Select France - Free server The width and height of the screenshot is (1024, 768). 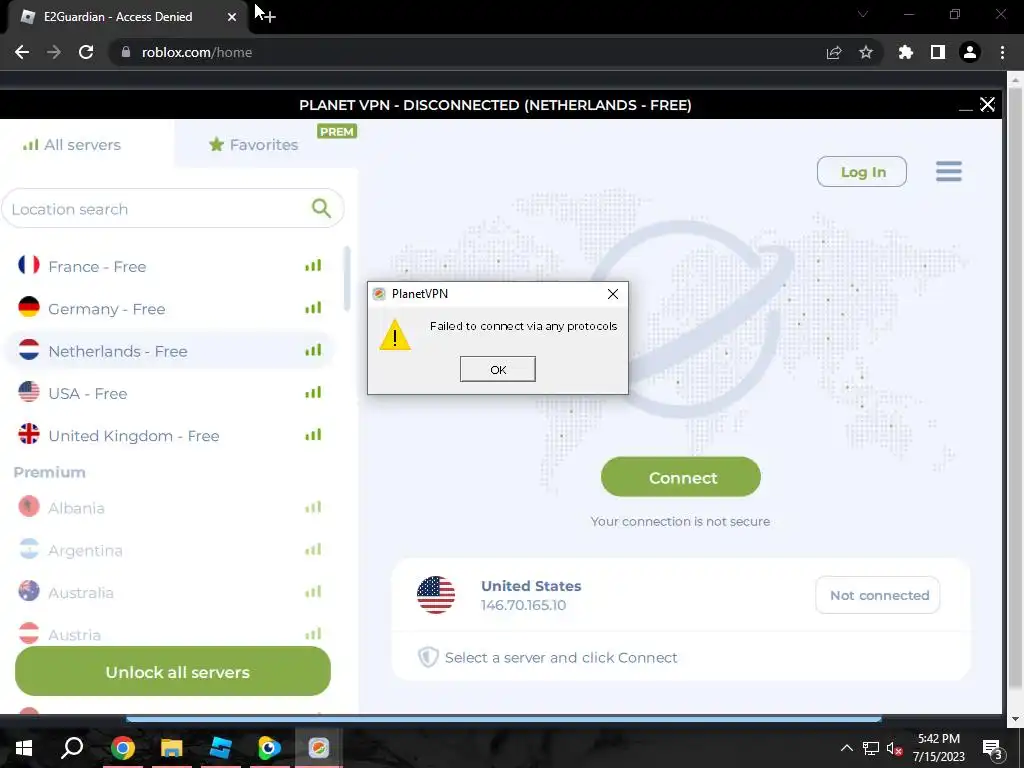[x=172, y=266]
